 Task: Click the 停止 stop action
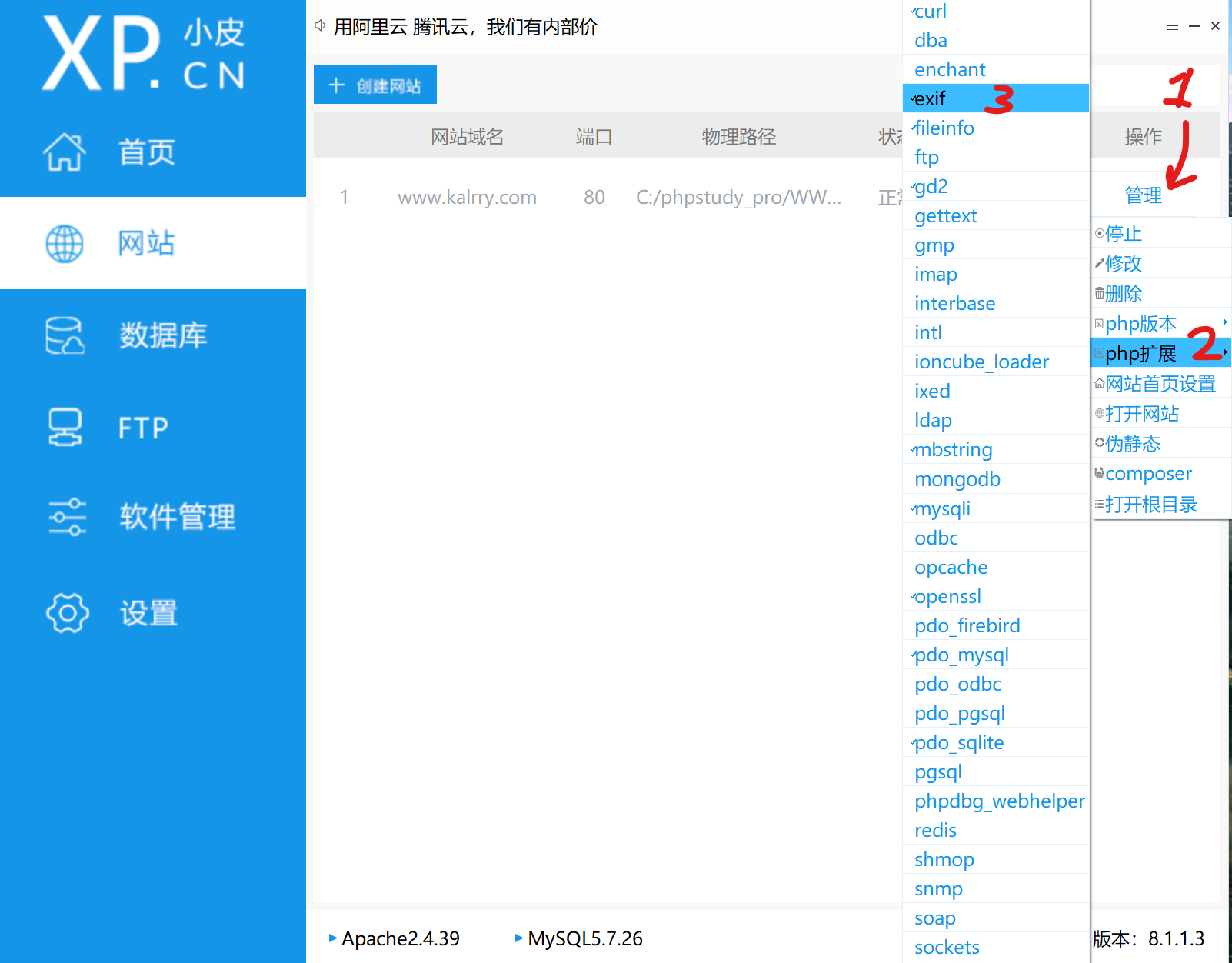coord(1124,233)
